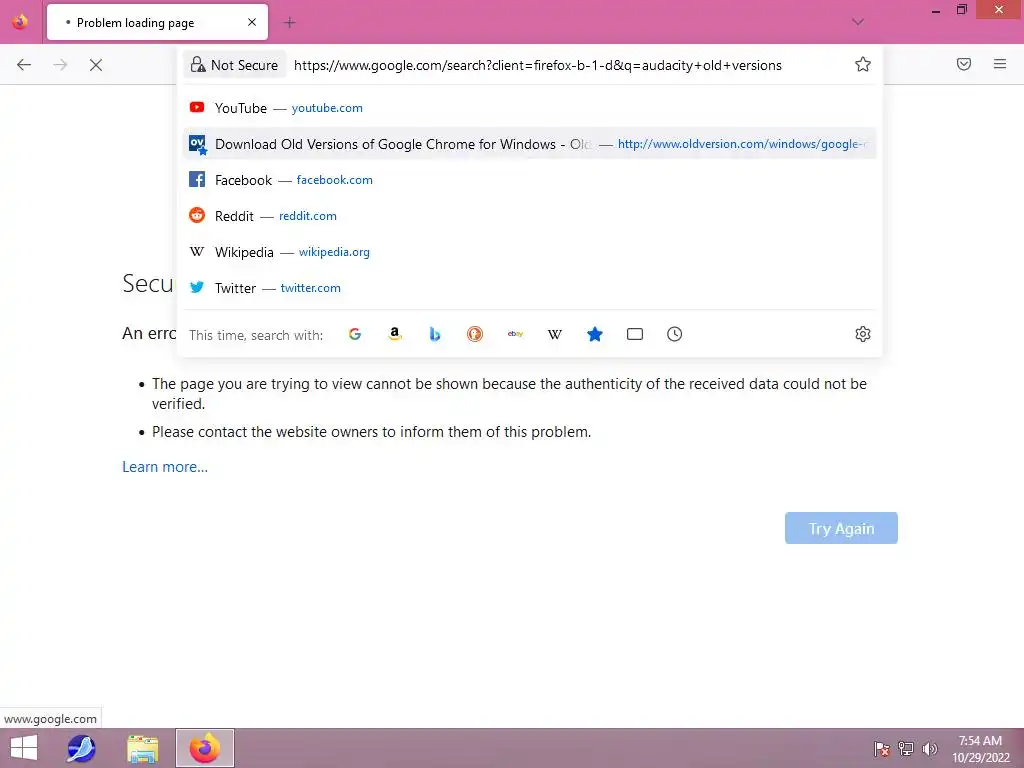Click the Firefox View icon in tab bar
Screen dimensions: 1024x768
click(x=20, y=22)
